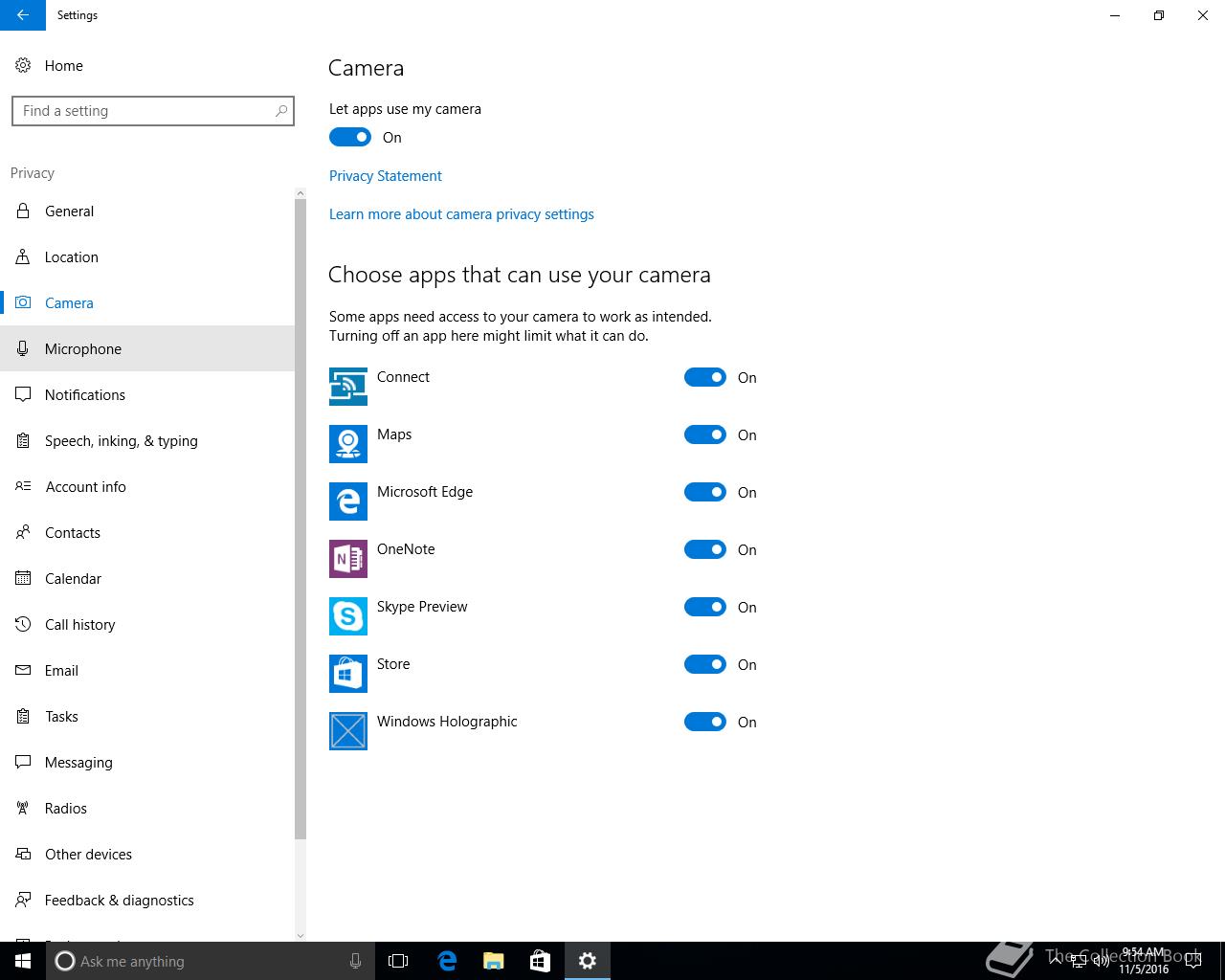This screenshot has width=1225, height=980.
Task: Open Settings Home with the gear icon
Action: click(23, 66)
